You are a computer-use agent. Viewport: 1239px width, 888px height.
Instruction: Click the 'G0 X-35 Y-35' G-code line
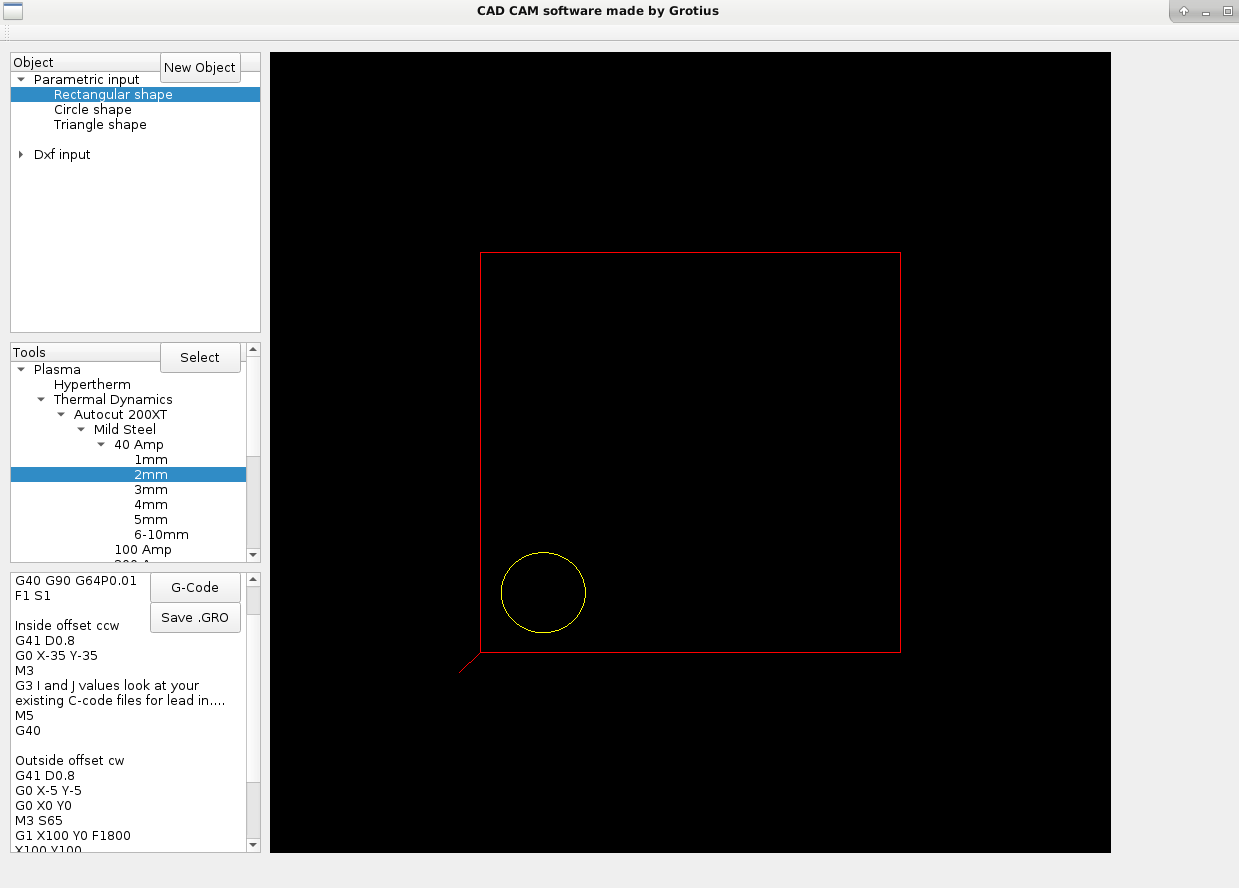click(56, 655)
